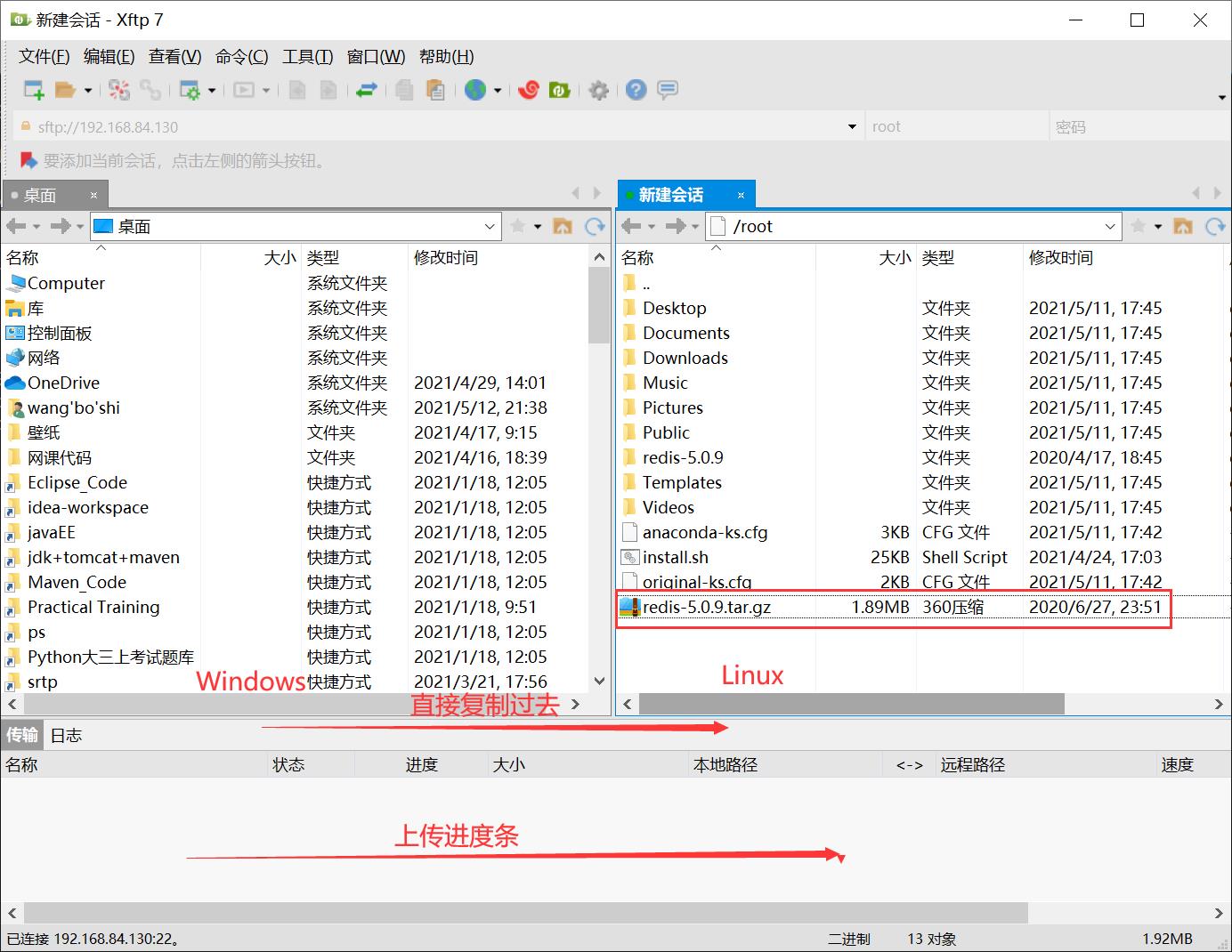Expand the address bar history dropdown
Screen dimensions: 1232x952
tap(852, 127)
